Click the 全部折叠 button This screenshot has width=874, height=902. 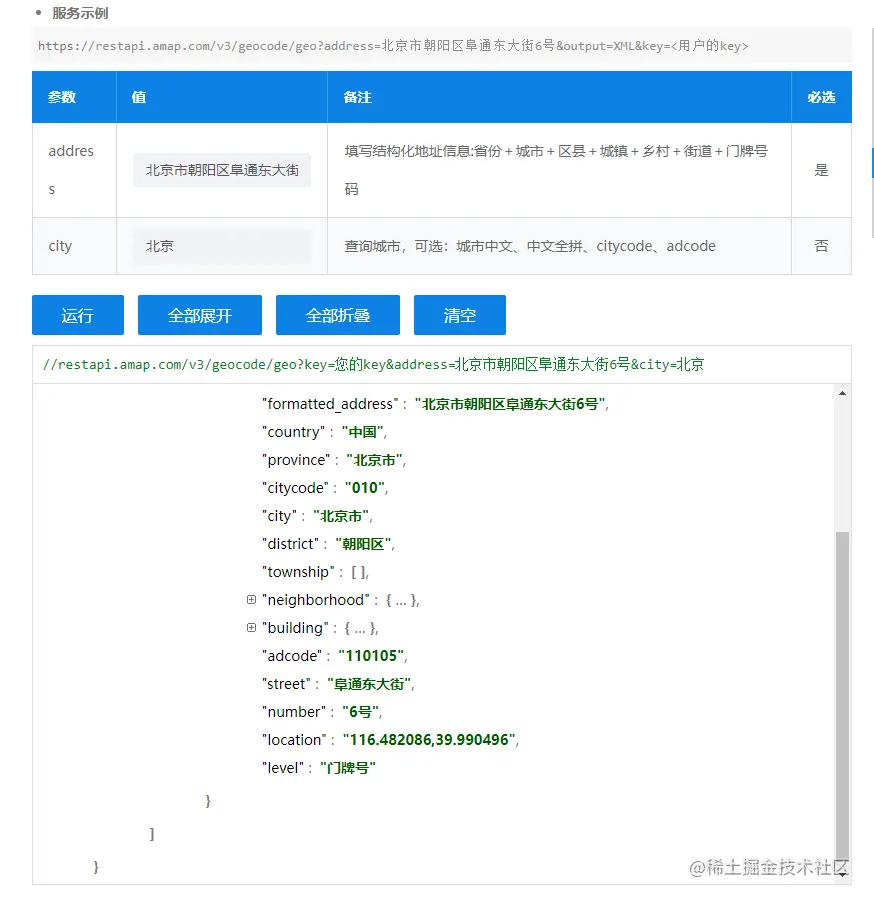[x=338, y=315]
